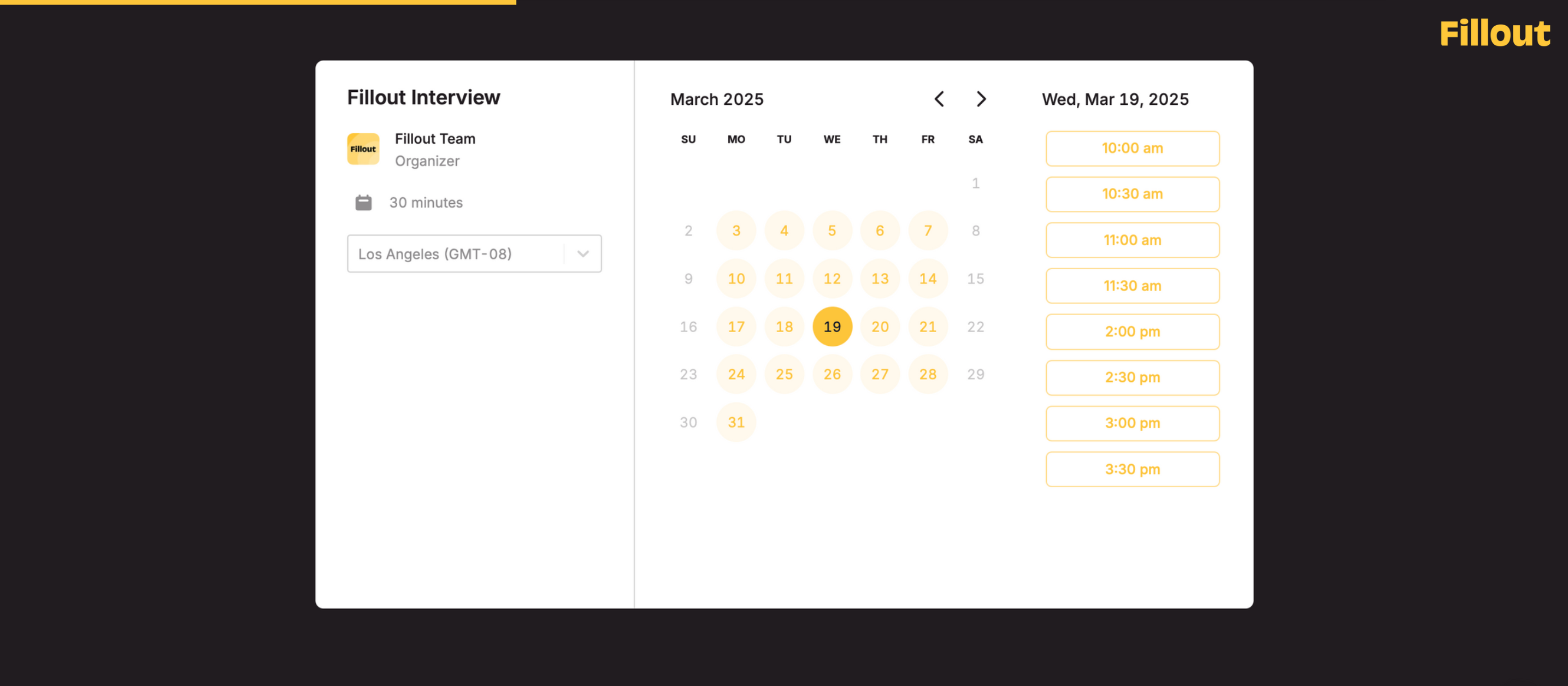1568x686 pixels.
Task: Choose March 27 on the calendar
Action: click(x=880, y=374)
